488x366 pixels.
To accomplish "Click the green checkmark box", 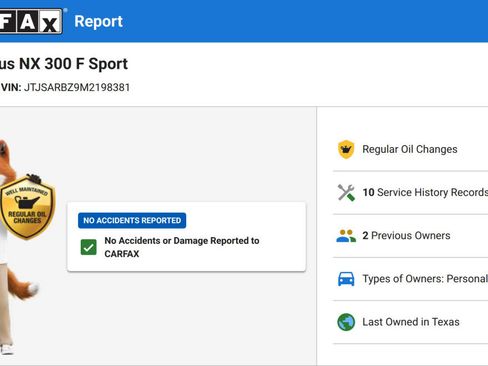I will point(89,247).
